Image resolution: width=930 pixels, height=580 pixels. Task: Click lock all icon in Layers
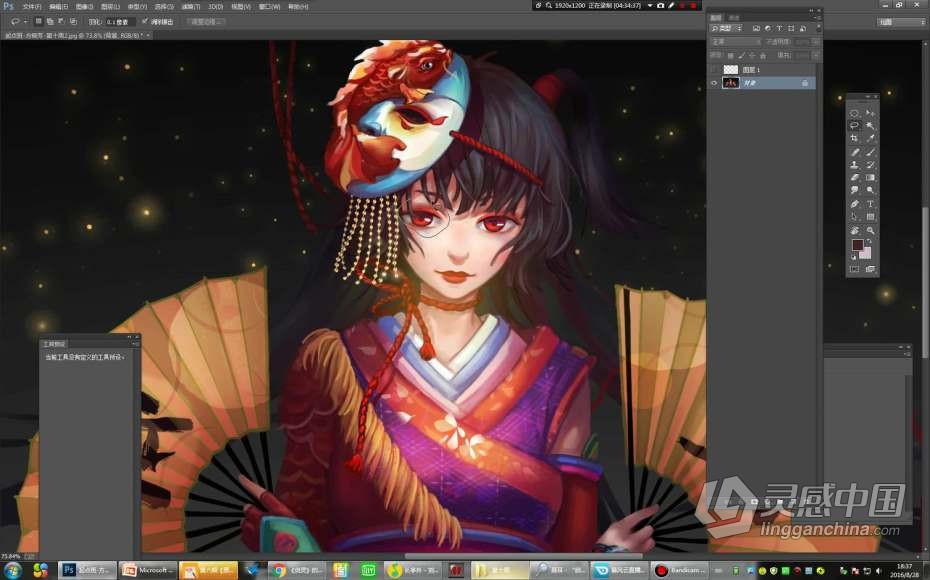click(x=763, y=56)
